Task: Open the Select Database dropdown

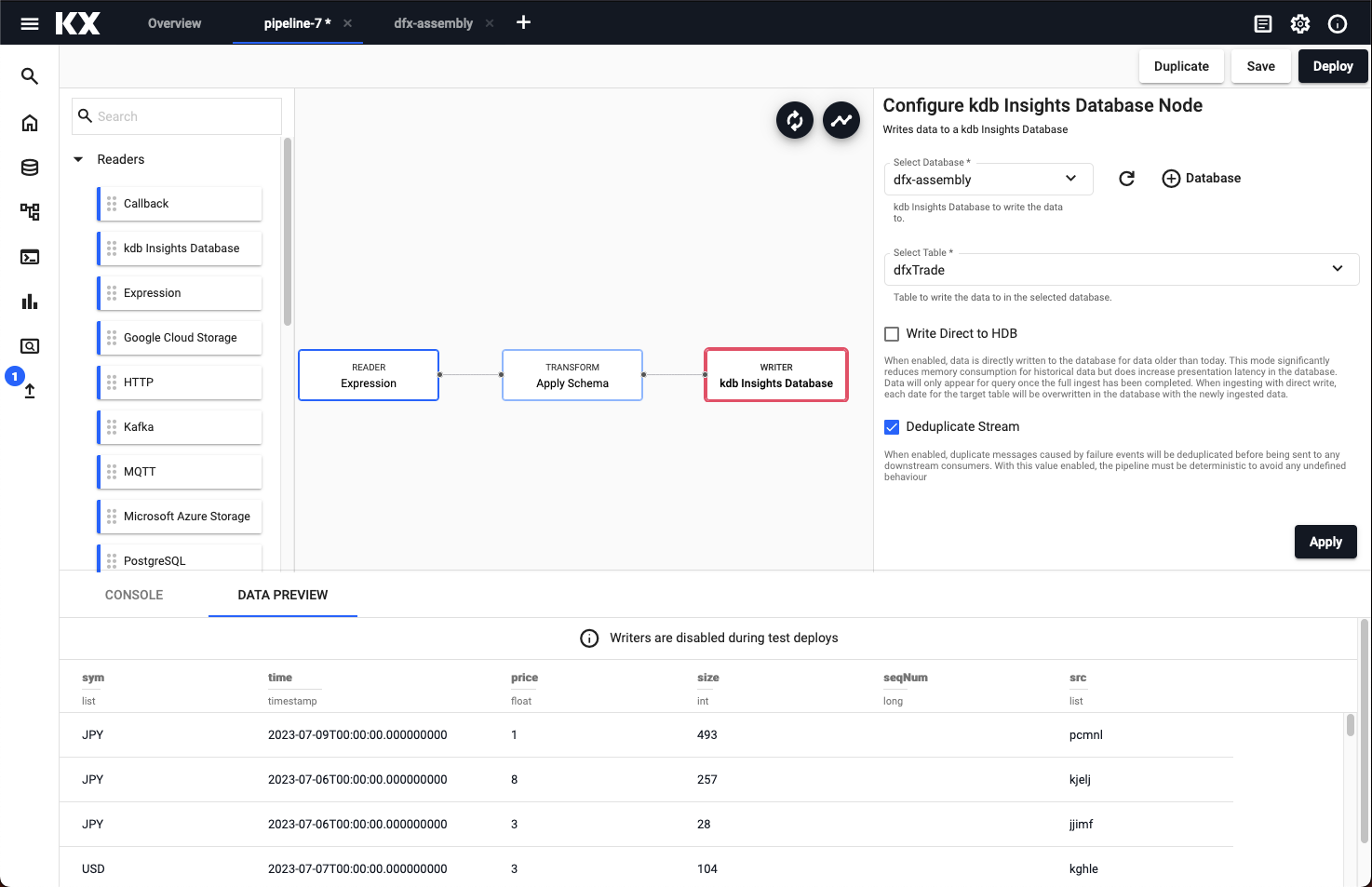Action: 988,179
